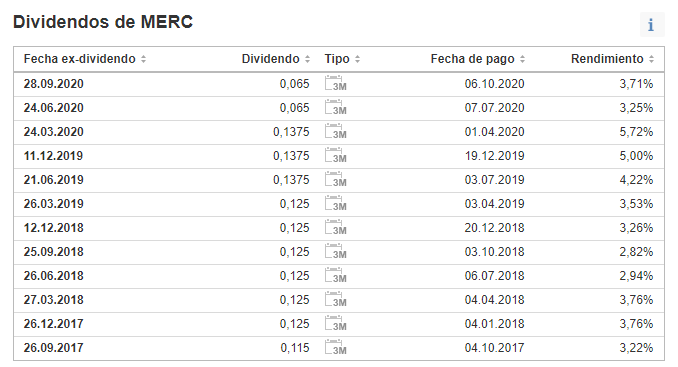Click yield value 5,00%
The width and height of the screenshot is (678, 367).
(636, 156)
